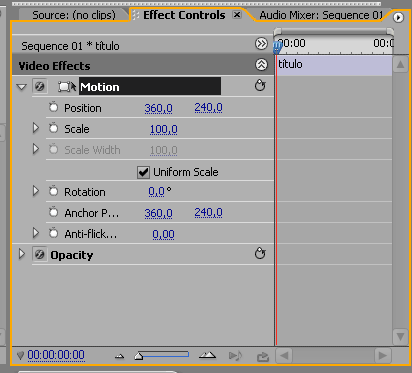Collapse the Motion effect properties
This screenshot has width=412, height=373.
click(21, 87)
